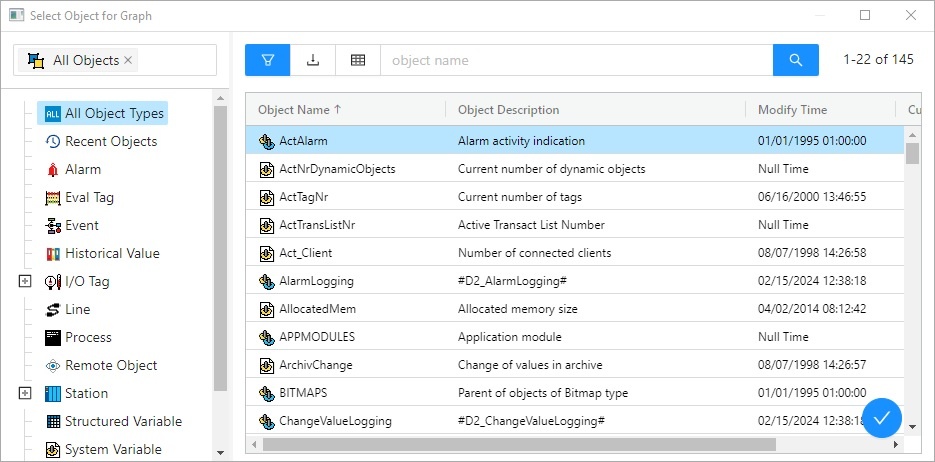Choose Historical Value object type

[x=112, y=254]
